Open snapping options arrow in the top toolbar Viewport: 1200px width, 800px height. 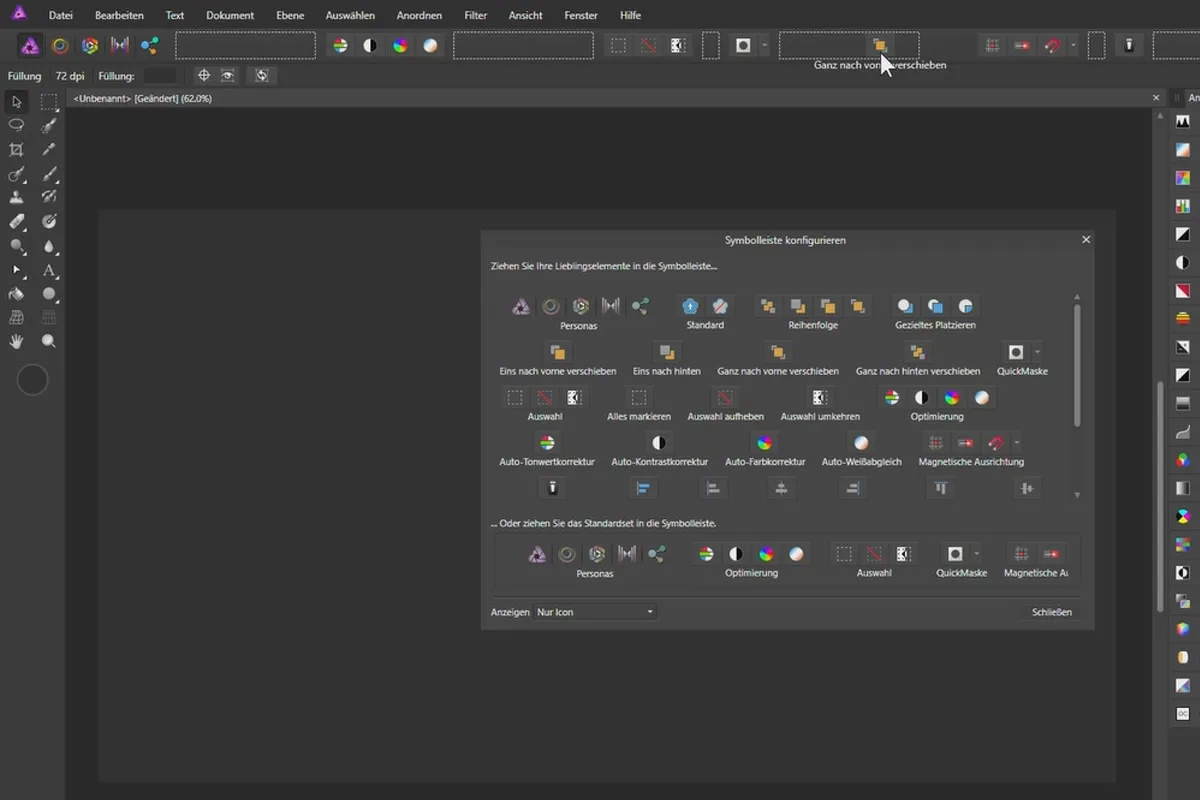[x=1073, y=46]
